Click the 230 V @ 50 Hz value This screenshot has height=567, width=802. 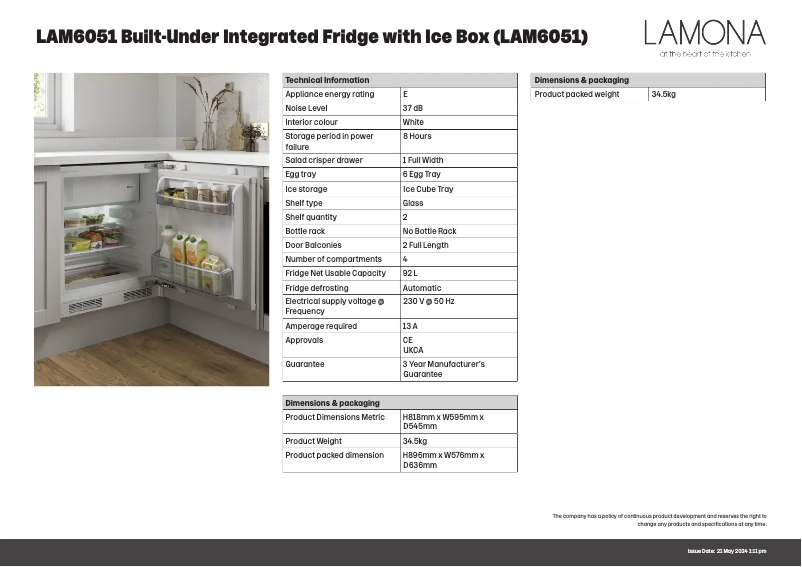tap(429, 301)
